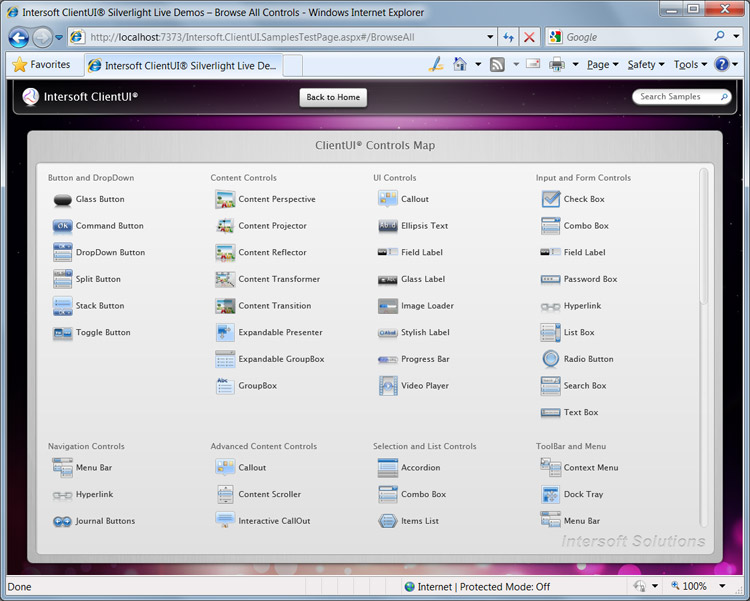Select the Intersoft ClientUI browser tab

click(x=184, y=66)
